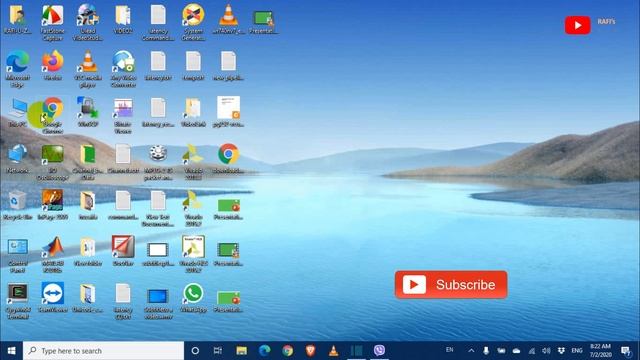Select the Network desktop icon
Screen dimensions: 640x360
point(18,159)
